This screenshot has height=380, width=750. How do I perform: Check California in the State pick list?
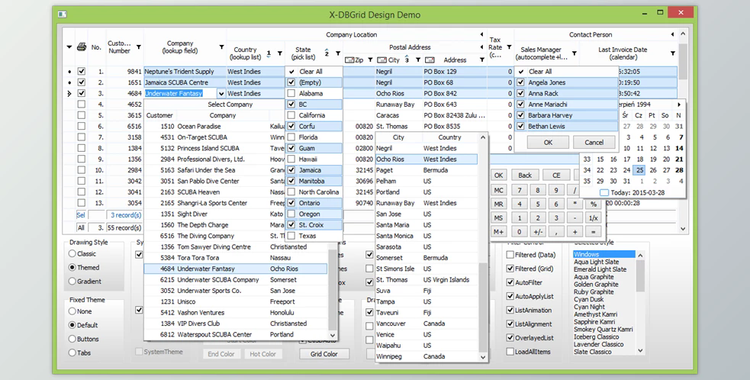click(291, 115)
